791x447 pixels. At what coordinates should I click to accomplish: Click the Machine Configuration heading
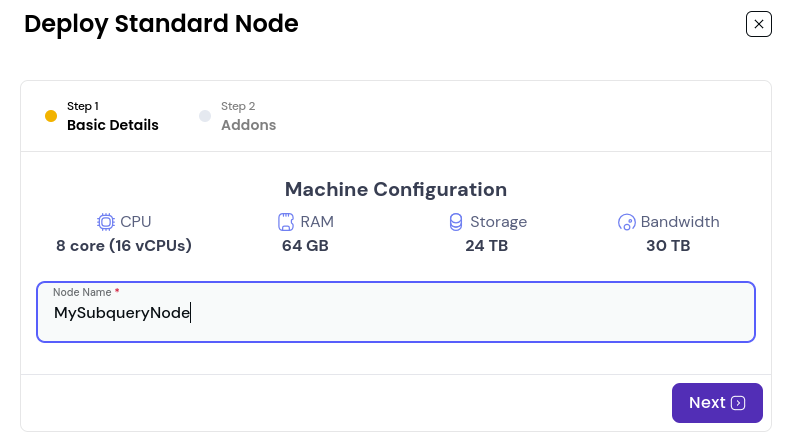click(396, 189)
